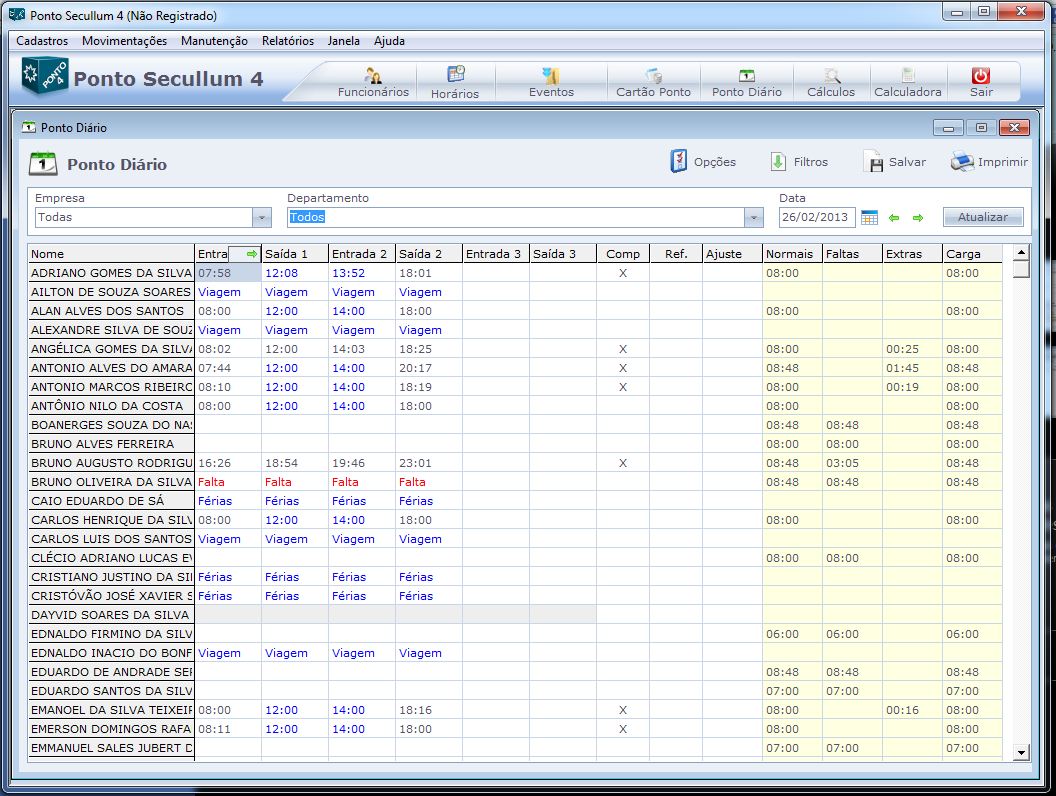This screenshot has height=796, width=1056.
Task: Click the Data field showing 26/02/2013
Action: coord(816,218)
